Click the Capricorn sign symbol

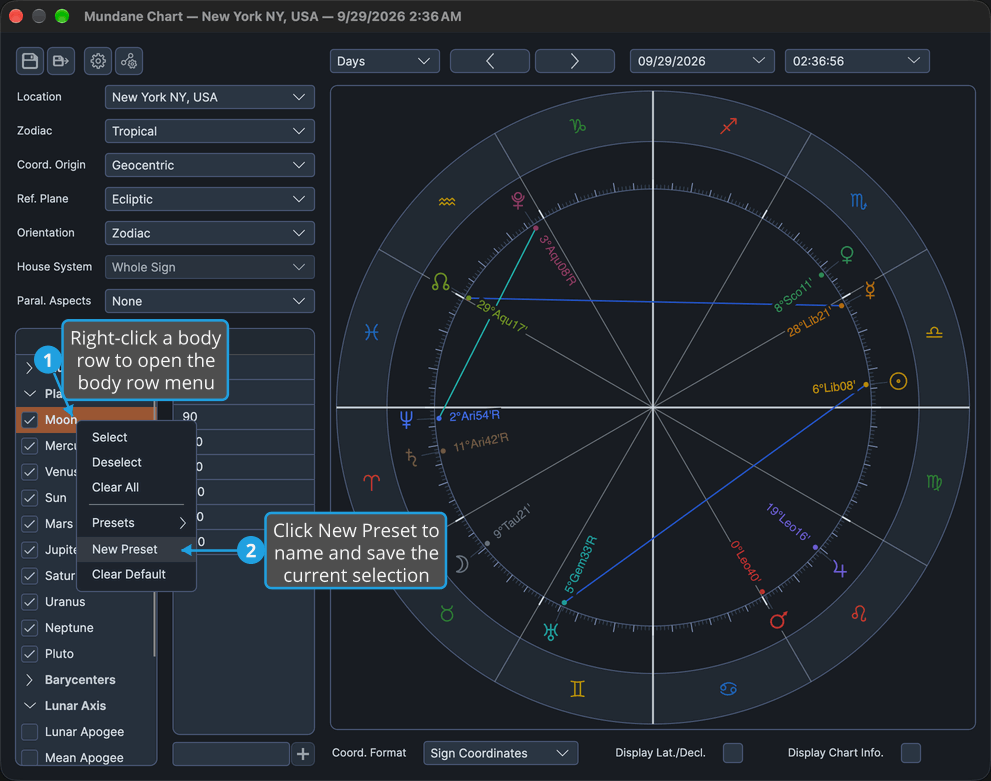[578, 126]
